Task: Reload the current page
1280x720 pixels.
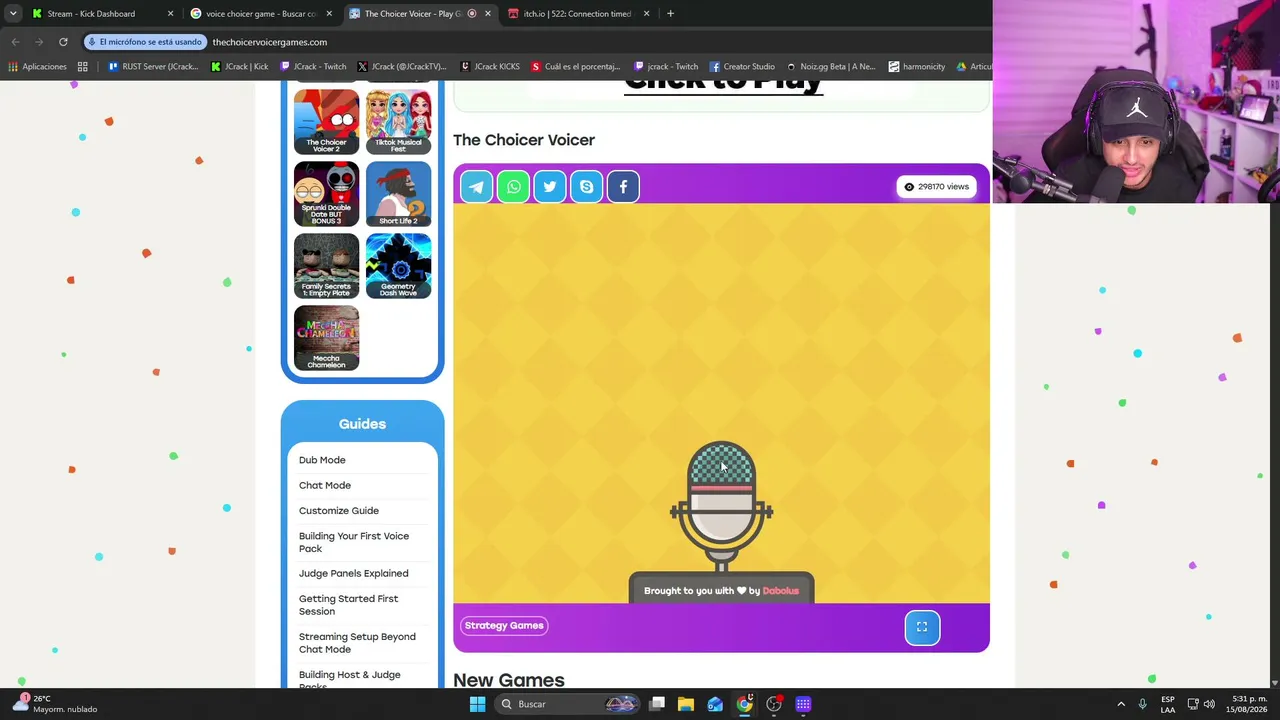Action: pyautogui.click(x=63, y=42)
